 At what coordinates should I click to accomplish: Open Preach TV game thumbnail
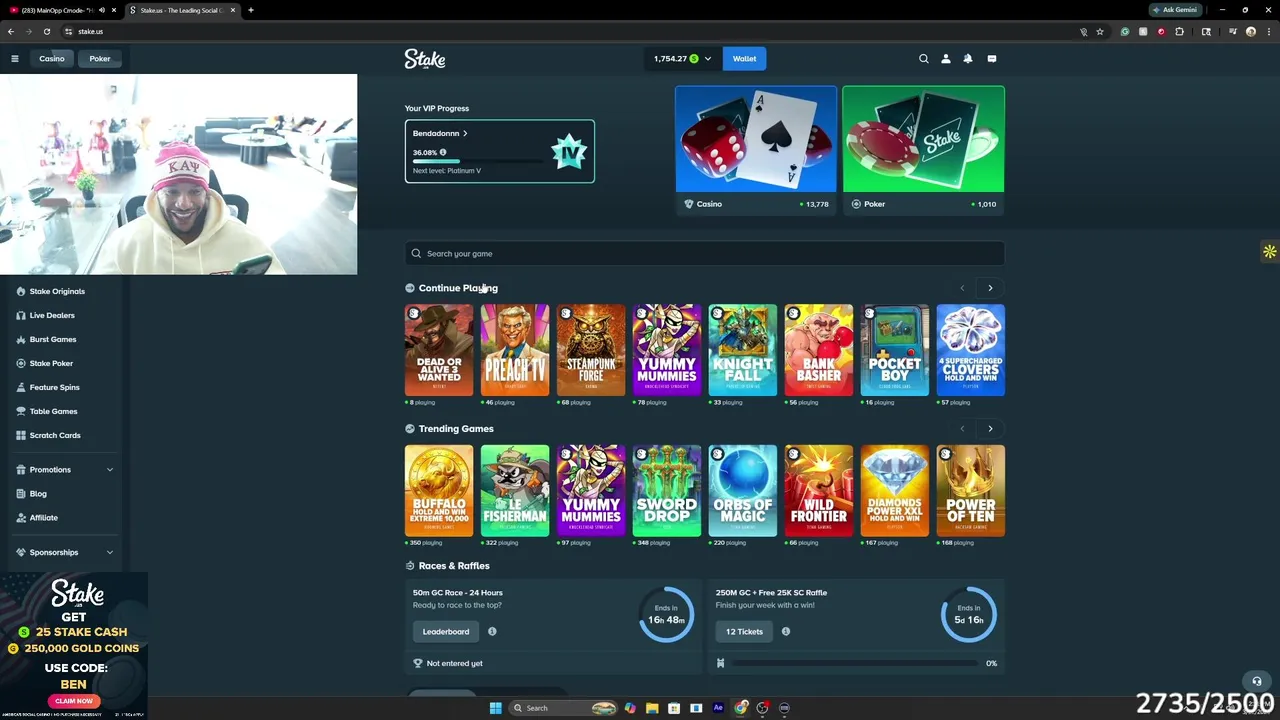click(515, 351)
